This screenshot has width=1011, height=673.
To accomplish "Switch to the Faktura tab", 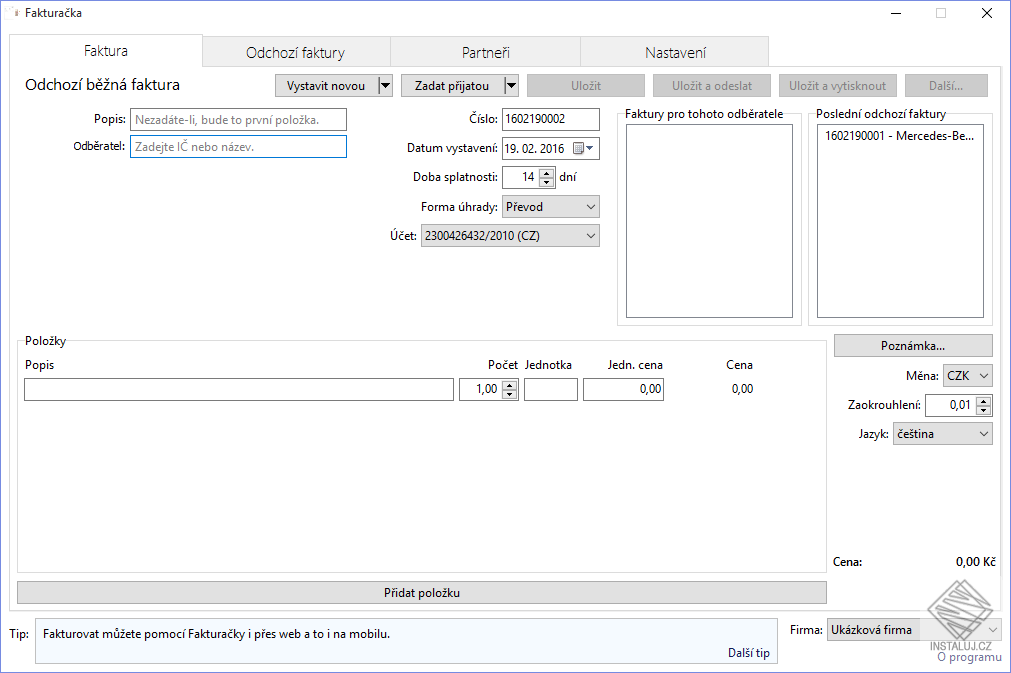I will pos(106,51).
